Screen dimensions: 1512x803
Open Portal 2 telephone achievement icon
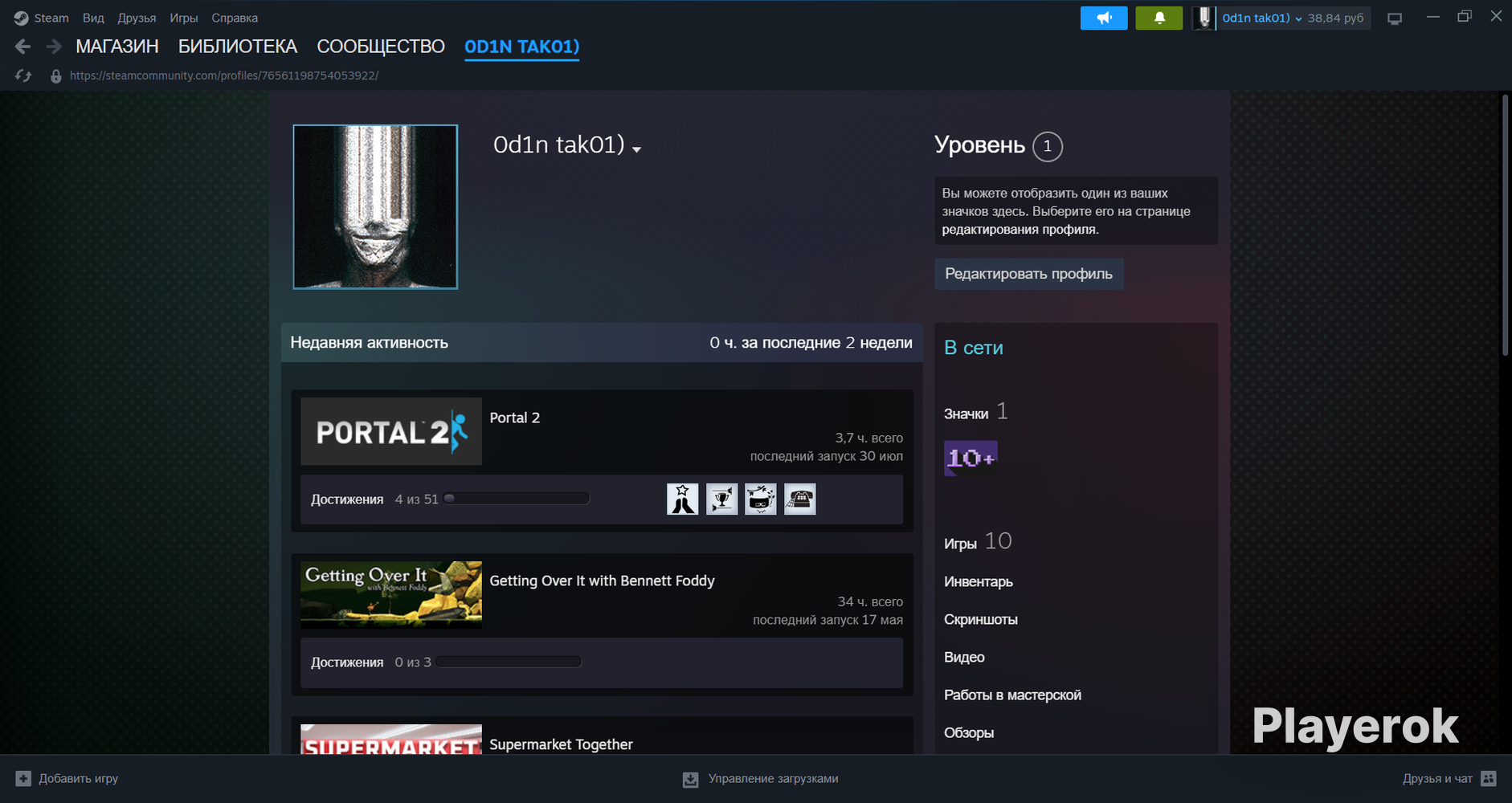[x=800, y=499]
